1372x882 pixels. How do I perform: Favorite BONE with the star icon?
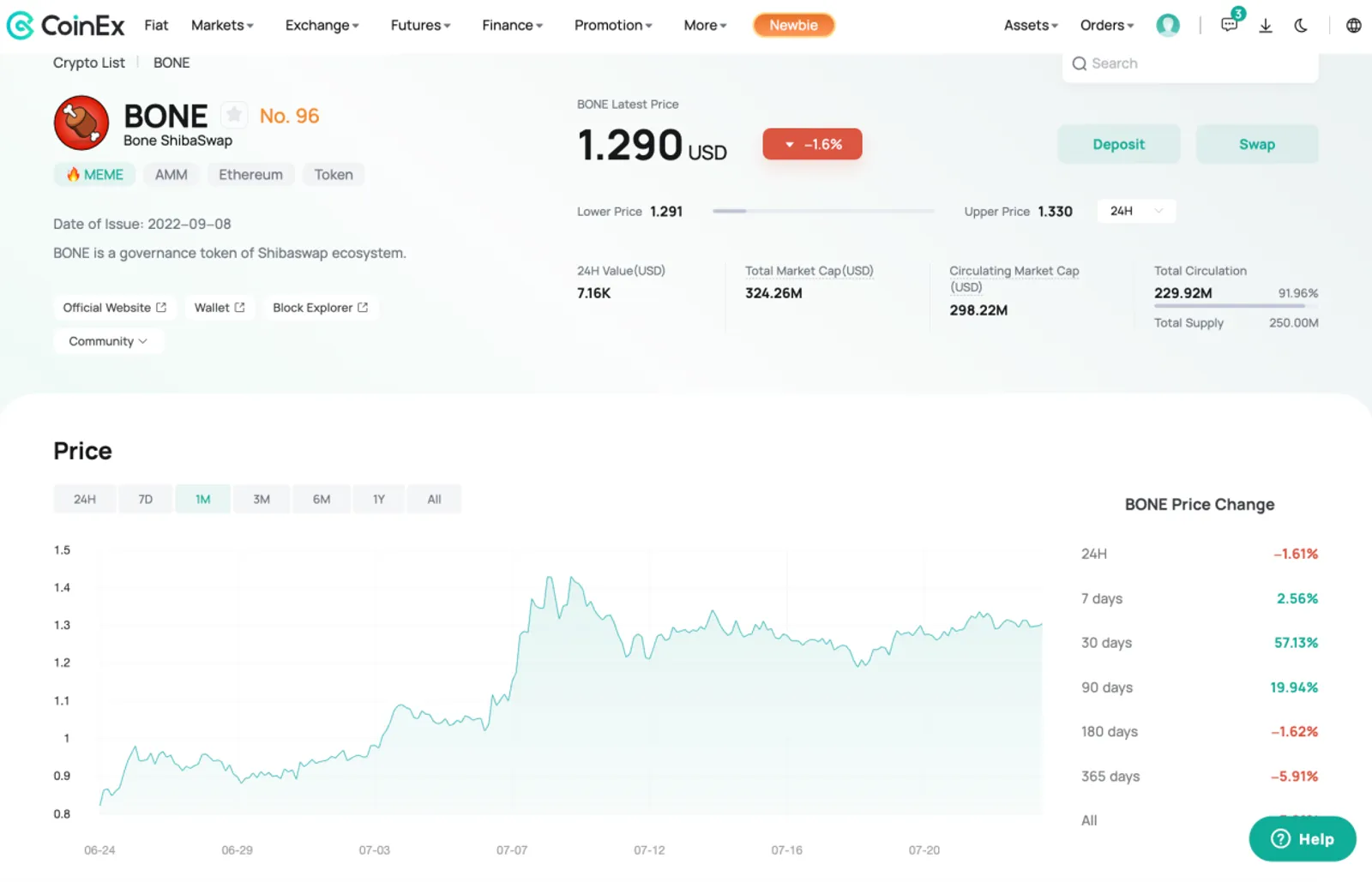(234, 115)
